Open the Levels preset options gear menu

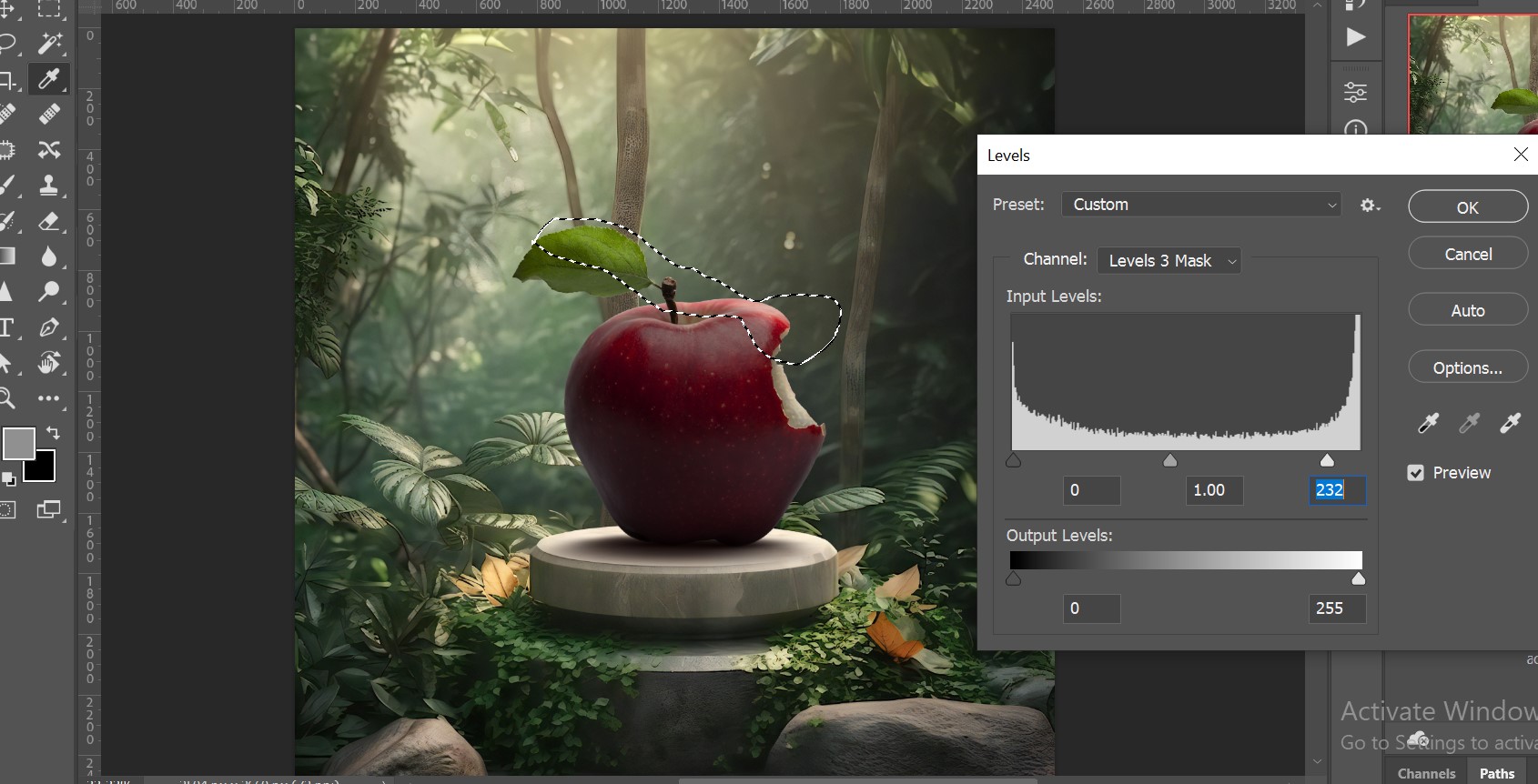point(1370,206)
